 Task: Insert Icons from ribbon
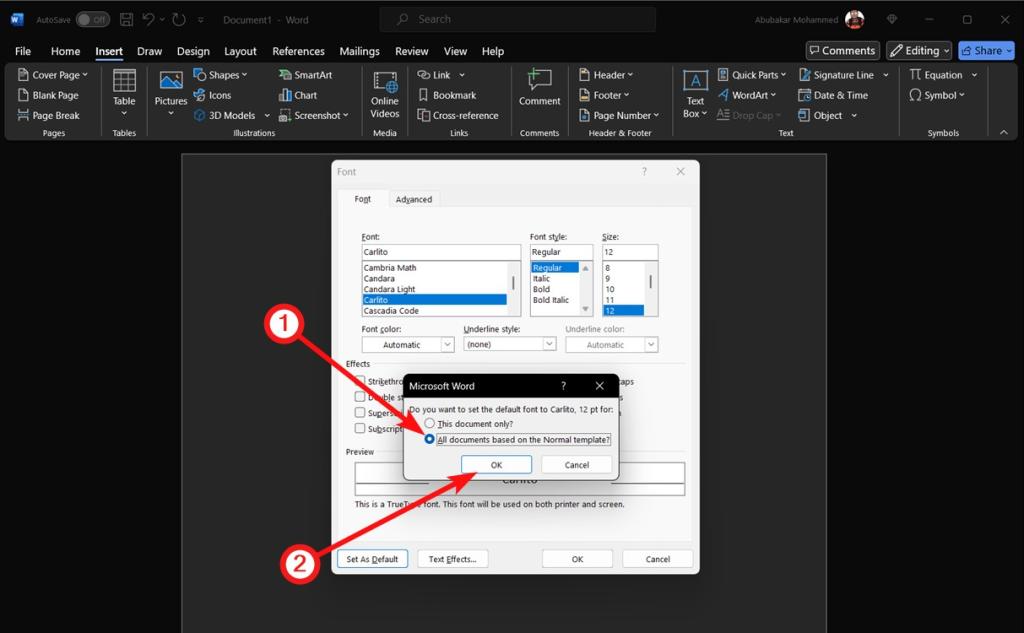click(x=212, y=95)
